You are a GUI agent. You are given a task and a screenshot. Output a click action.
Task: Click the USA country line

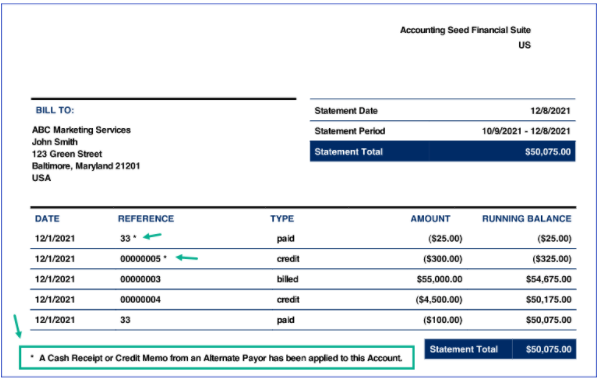point(41,178)
